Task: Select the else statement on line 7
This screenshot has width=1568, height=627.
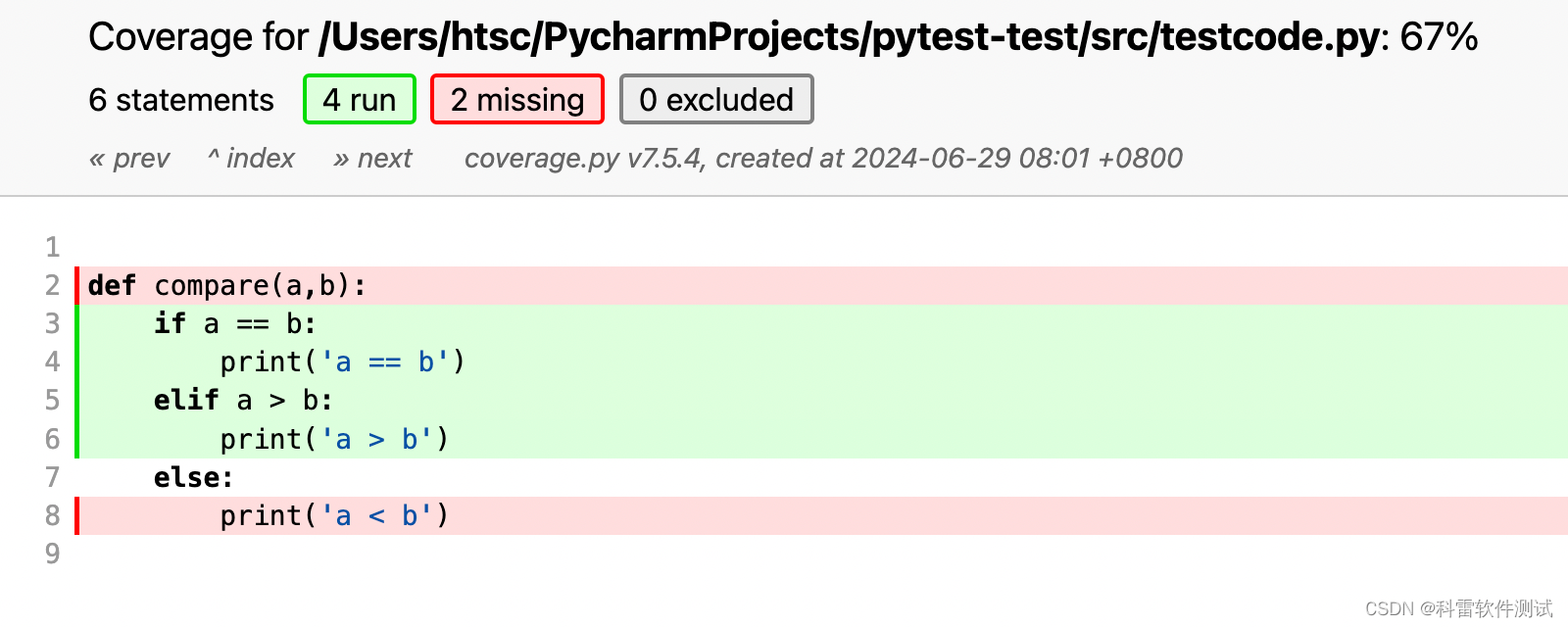Action: (192, 477)
